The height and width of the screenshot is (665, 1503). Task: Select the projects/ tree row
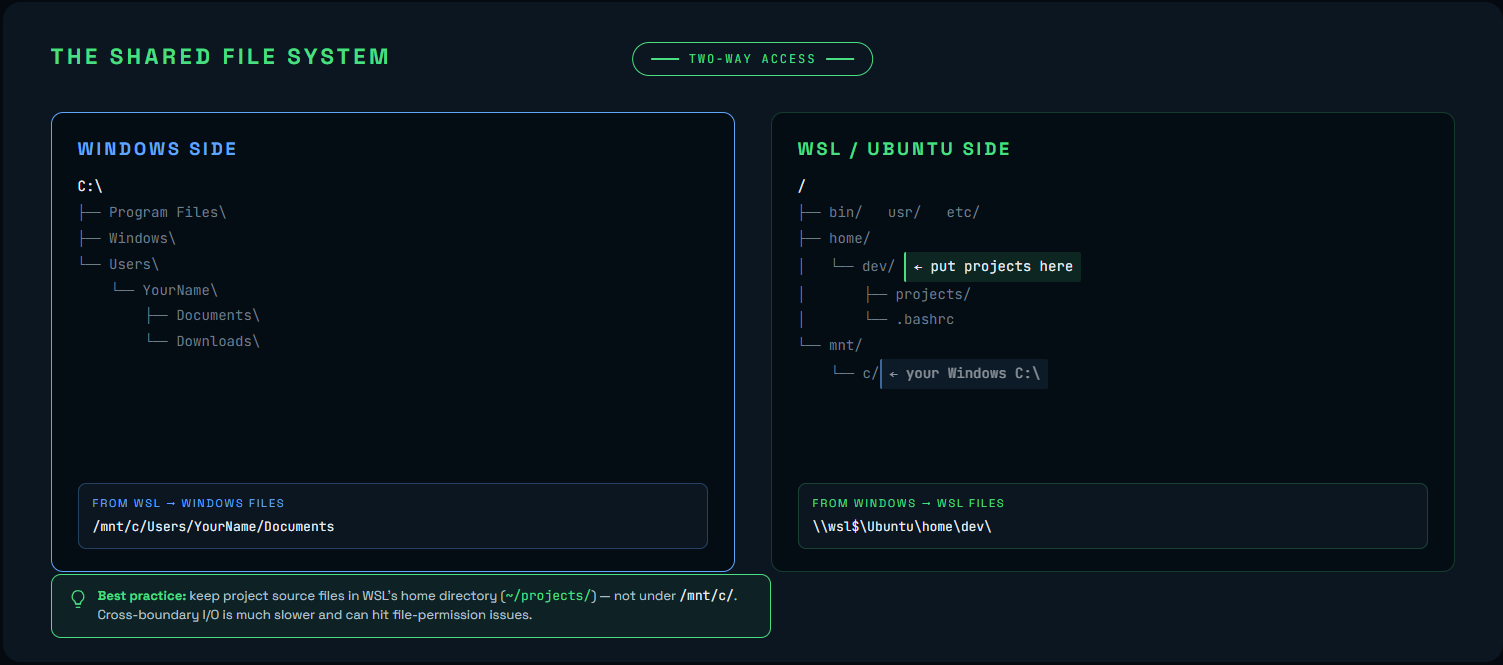[918, 294]
